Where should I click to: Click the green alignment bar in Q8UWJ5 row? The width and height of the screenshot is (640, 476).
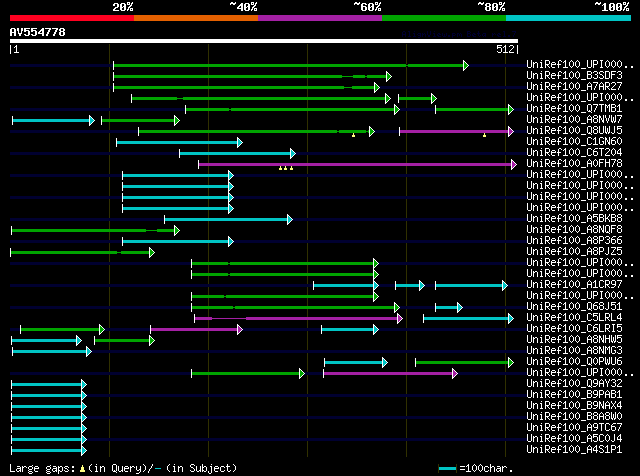pyautogui.click(x=256, y=131)
